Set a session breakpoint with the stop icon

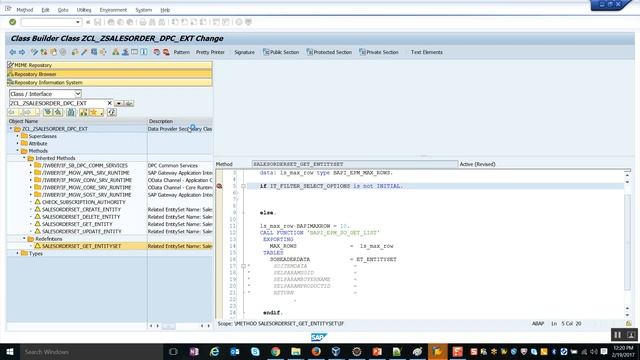(x=157, y=52)
